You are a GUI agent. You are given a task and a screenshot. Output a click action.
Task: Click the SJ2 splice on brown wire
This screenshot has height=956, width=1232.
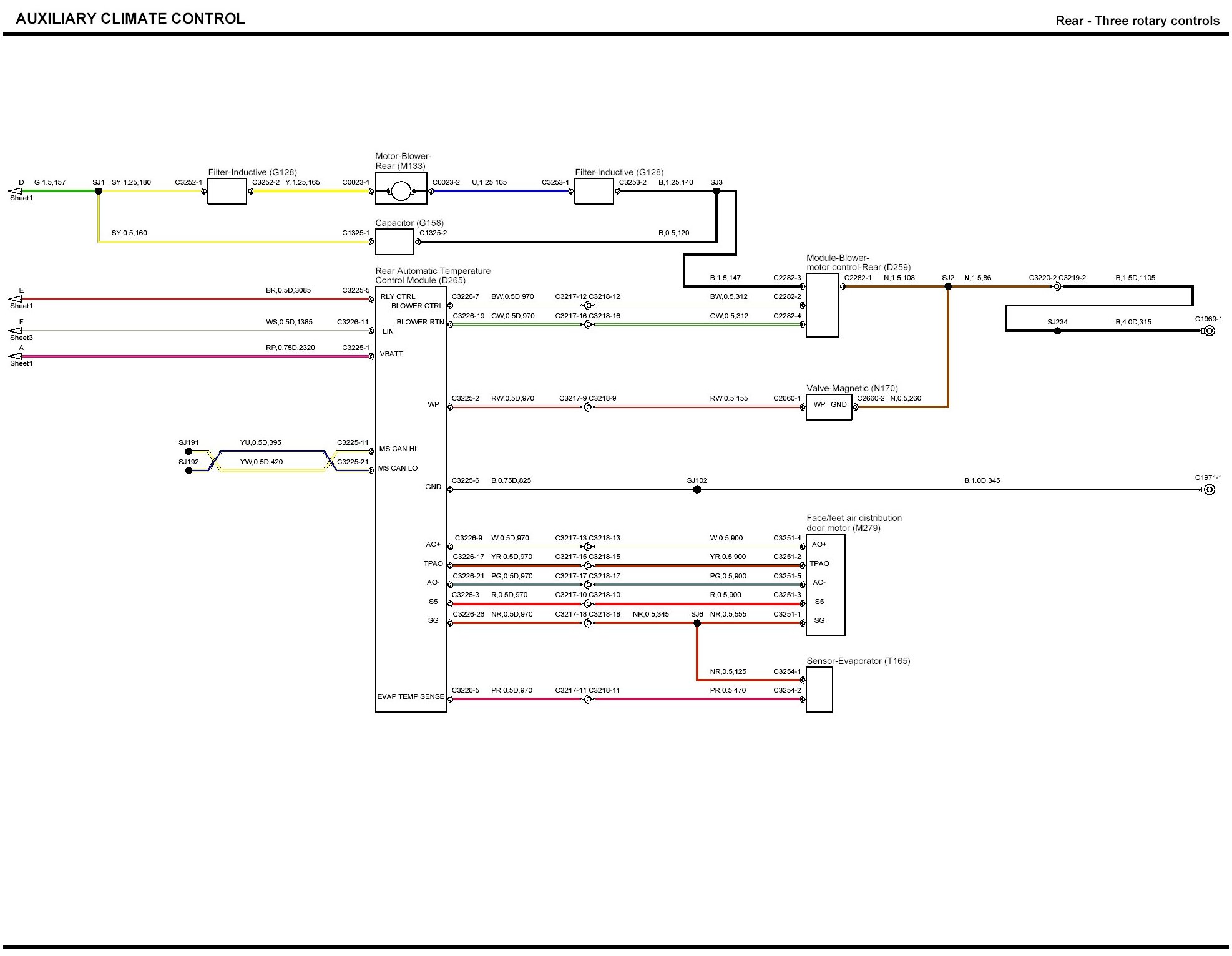pos(948,286)
